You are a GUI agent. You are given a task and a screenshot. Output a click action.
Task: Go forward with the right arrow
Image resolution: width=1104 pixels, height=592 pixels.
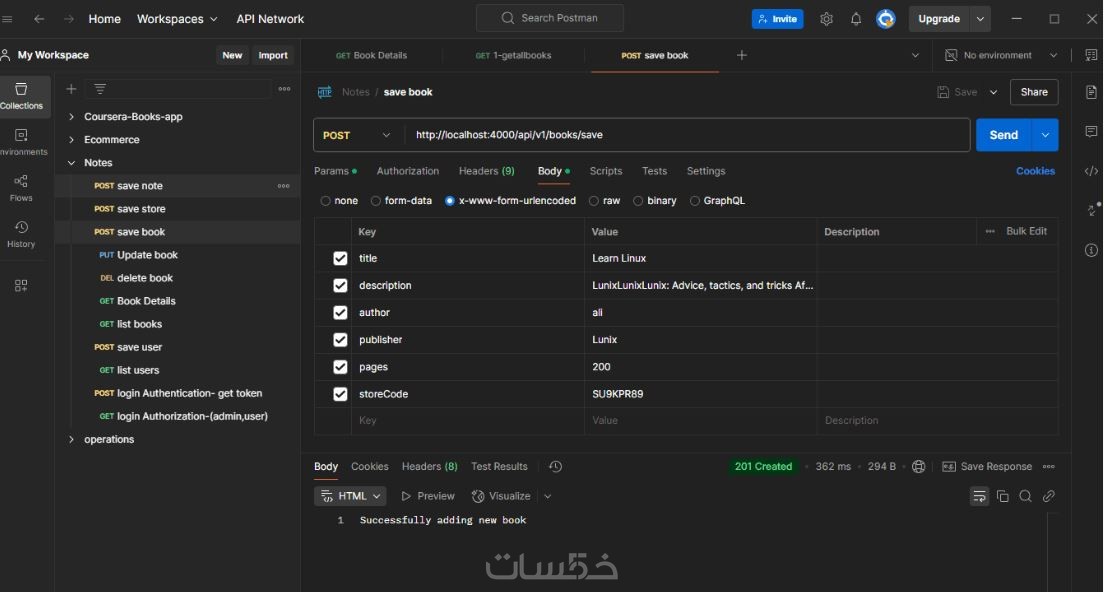point(68,19)
